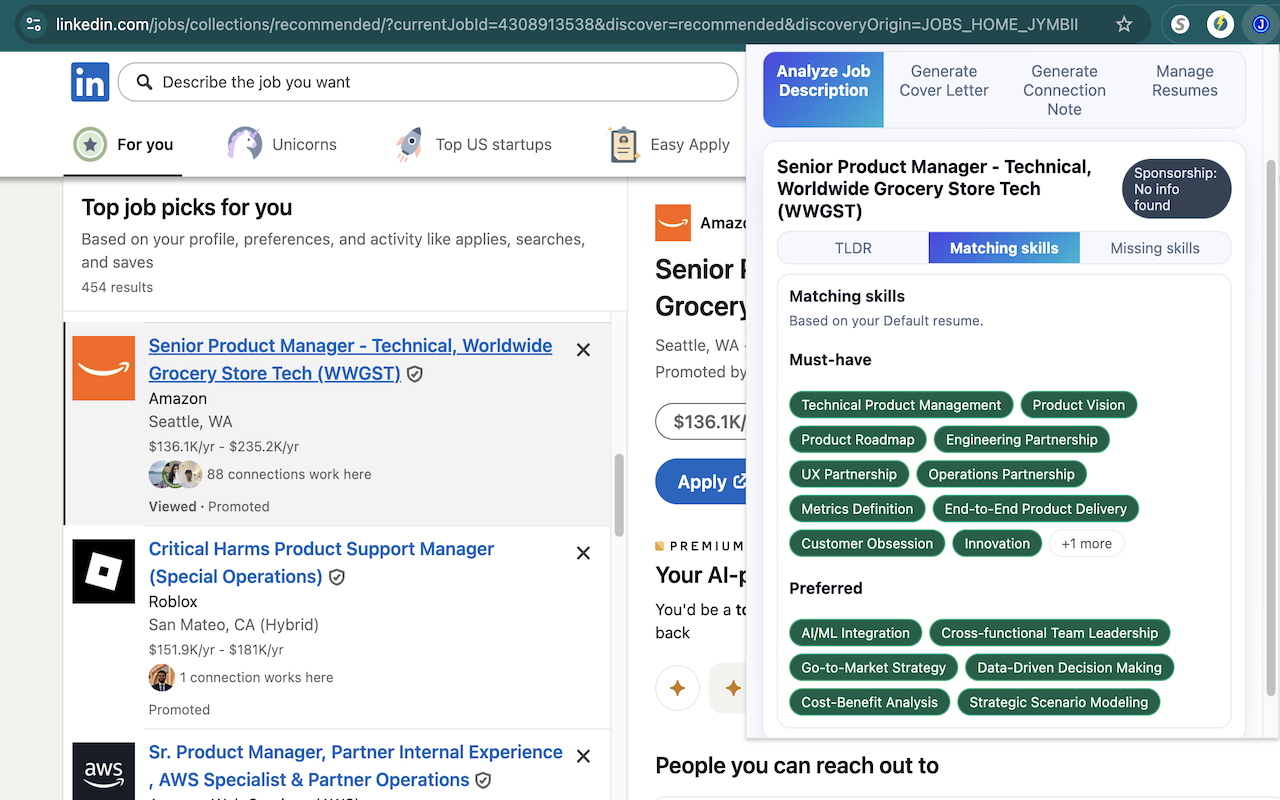
Task: Click the Metrics Definition skill chip
Action: point(857,509)
